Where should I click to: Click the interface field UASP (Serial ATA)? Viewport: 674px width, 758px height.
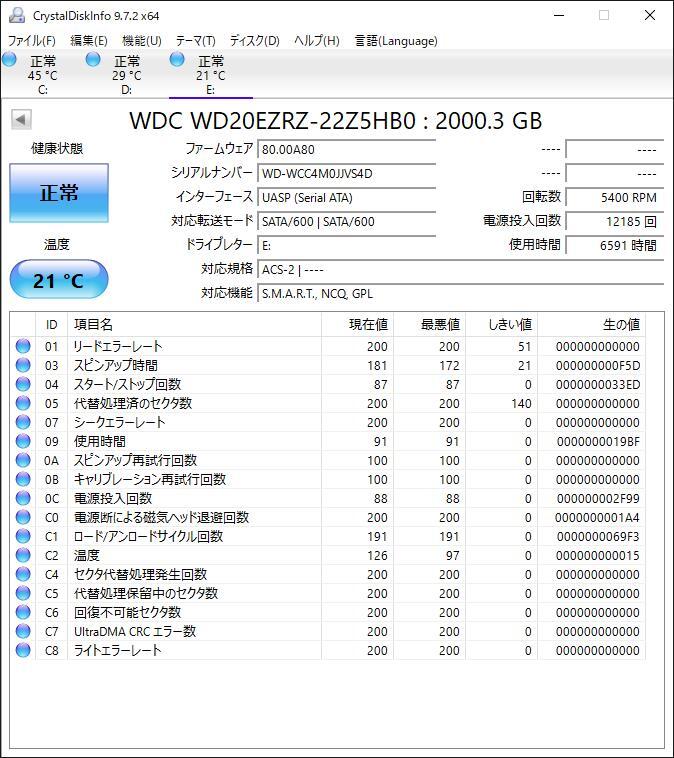[347, 198]
